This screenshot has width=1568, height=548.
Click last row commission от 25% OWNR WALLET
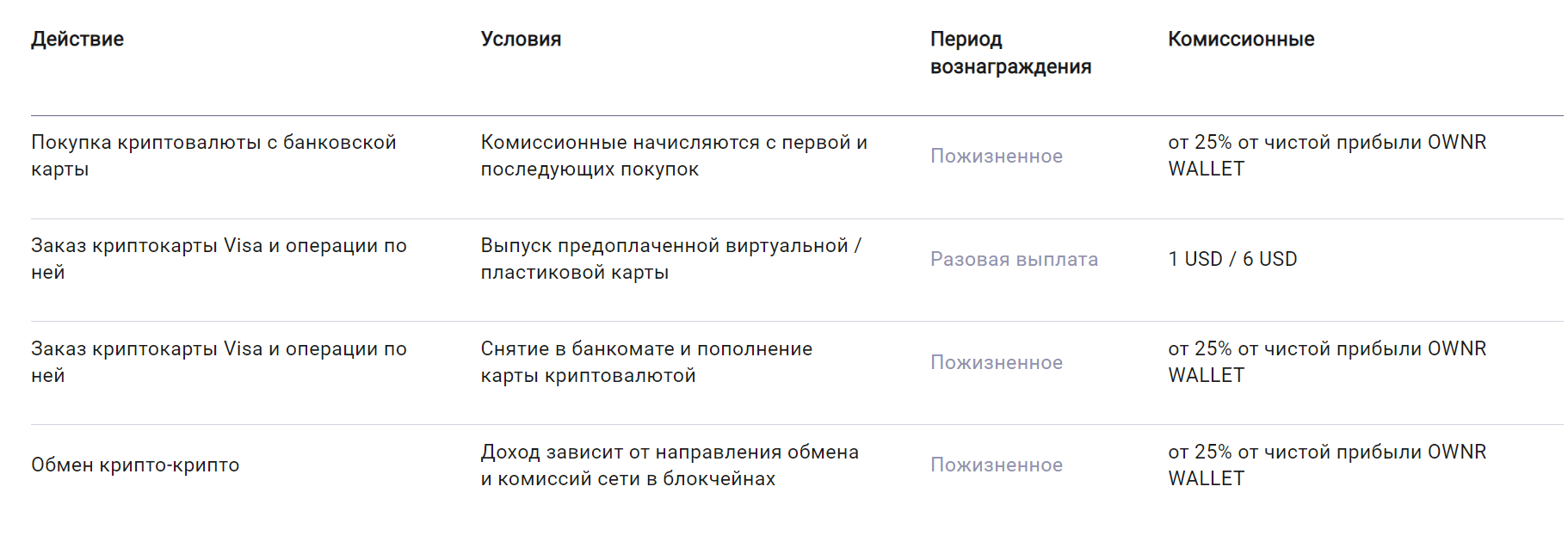click(x=1327, y=465)
